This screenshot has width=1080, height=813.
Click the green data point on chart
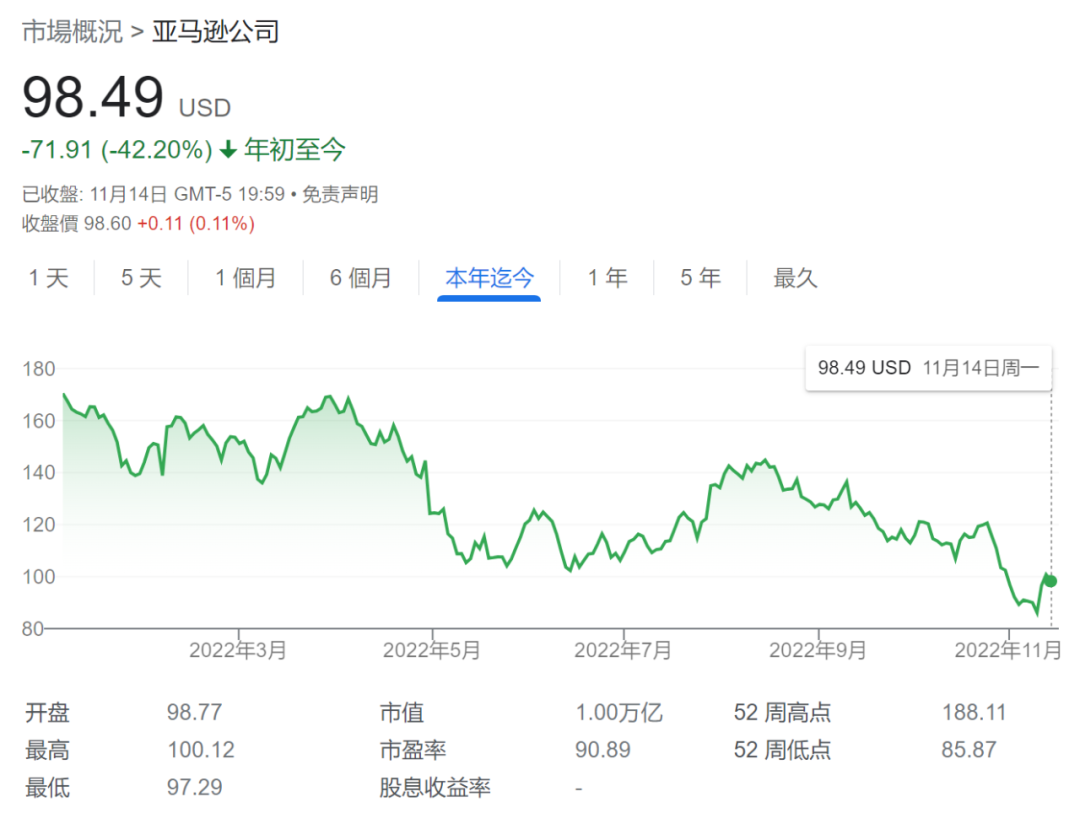point(1050,581)
